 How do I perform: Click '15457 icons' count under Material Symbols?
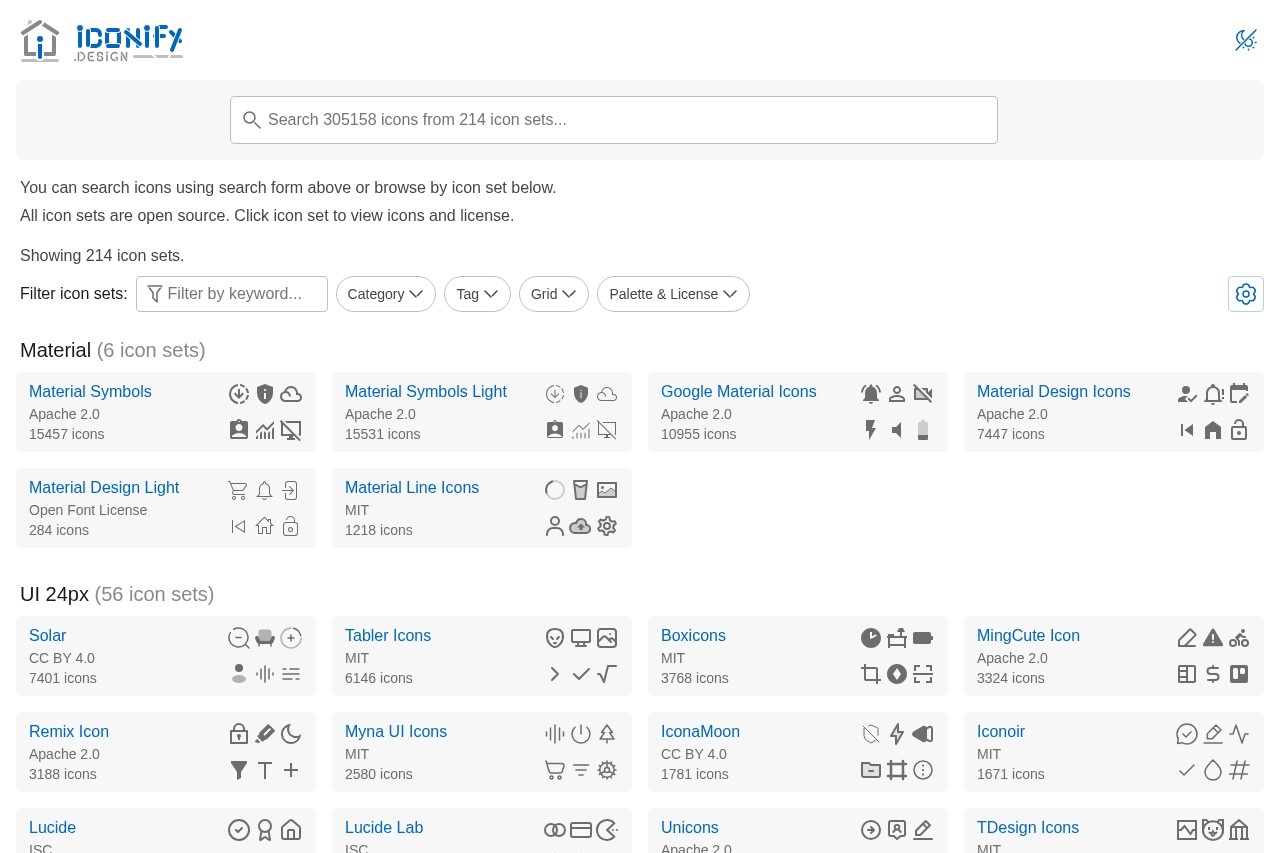pos(67,434)
